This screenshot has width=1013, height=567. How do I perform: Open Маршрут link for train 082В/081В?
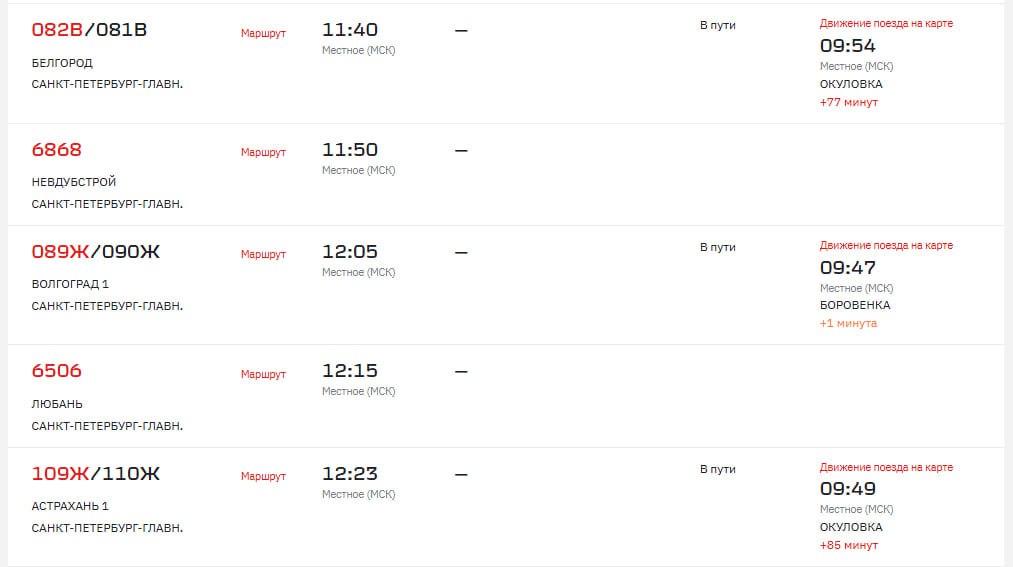263,33
